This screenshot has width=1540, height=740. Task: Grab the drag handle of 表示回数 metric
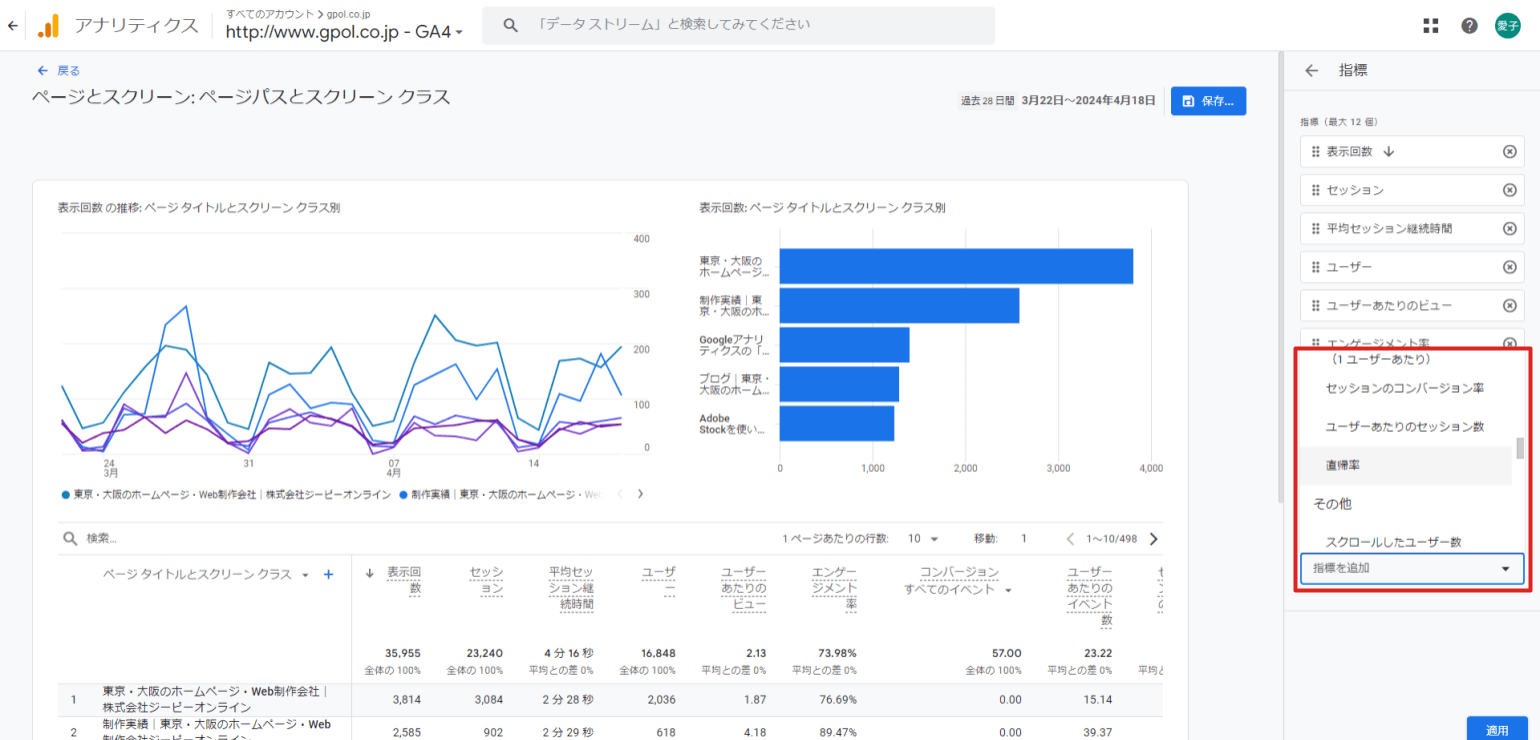1316,151
